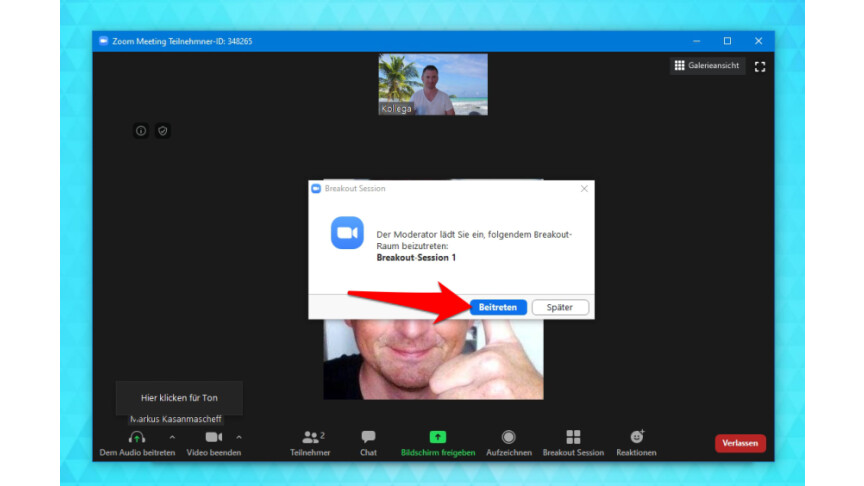
Task: Close the Zoom Meeting window
Action: point(759,41)
